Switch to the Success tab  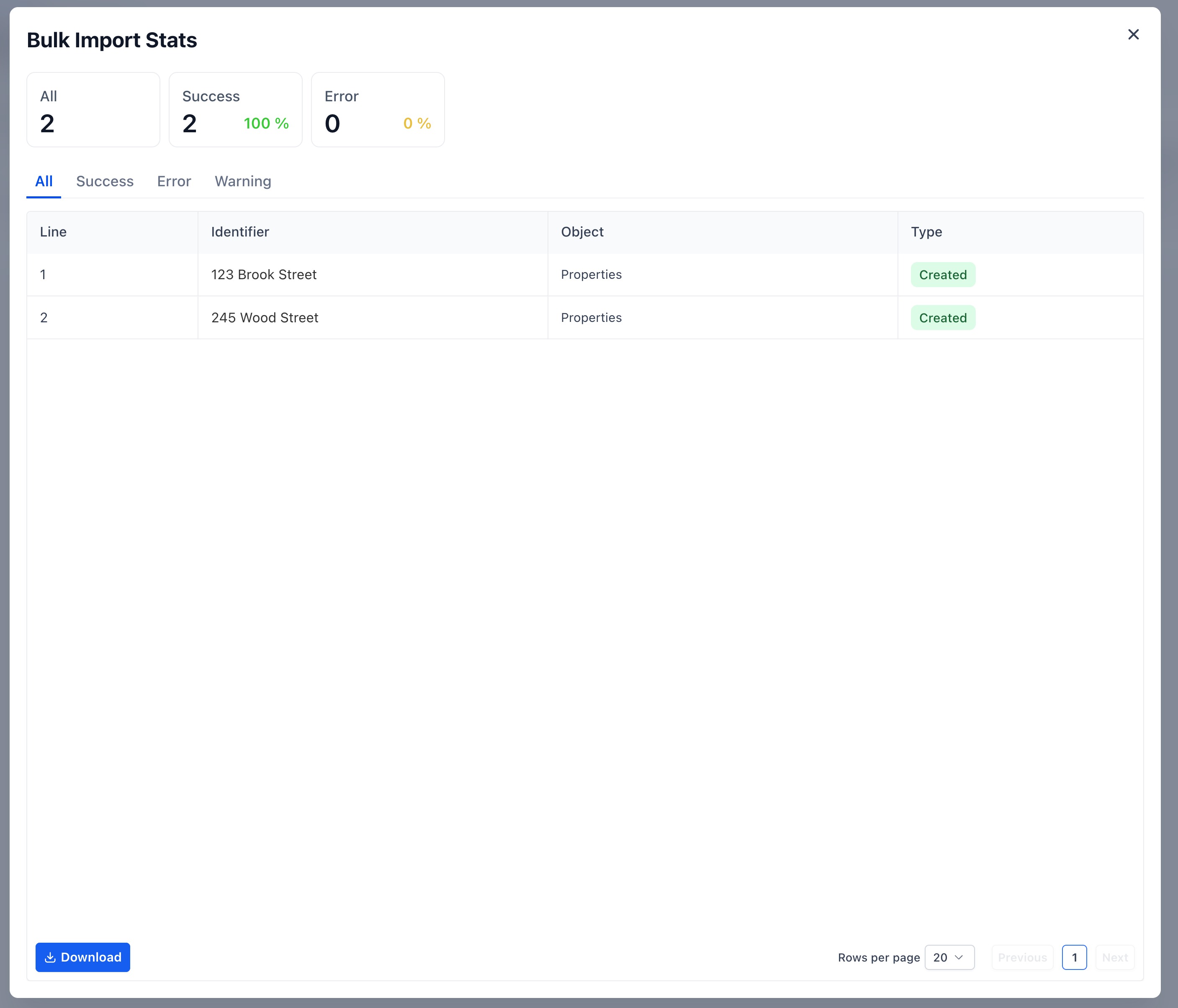click(105, 181)
